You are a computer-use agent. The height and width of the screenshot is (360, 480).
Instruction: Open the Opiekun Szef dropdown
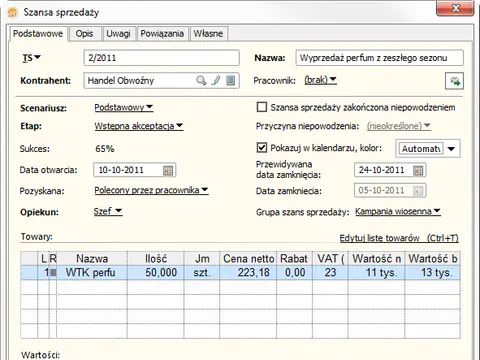[108, 211]
